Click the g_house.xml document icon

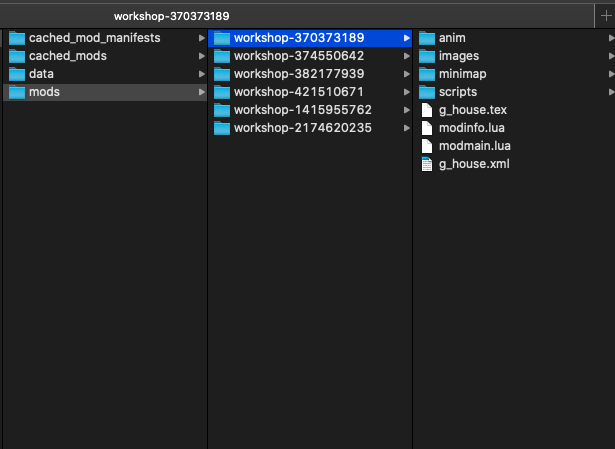tap(427, 164)
